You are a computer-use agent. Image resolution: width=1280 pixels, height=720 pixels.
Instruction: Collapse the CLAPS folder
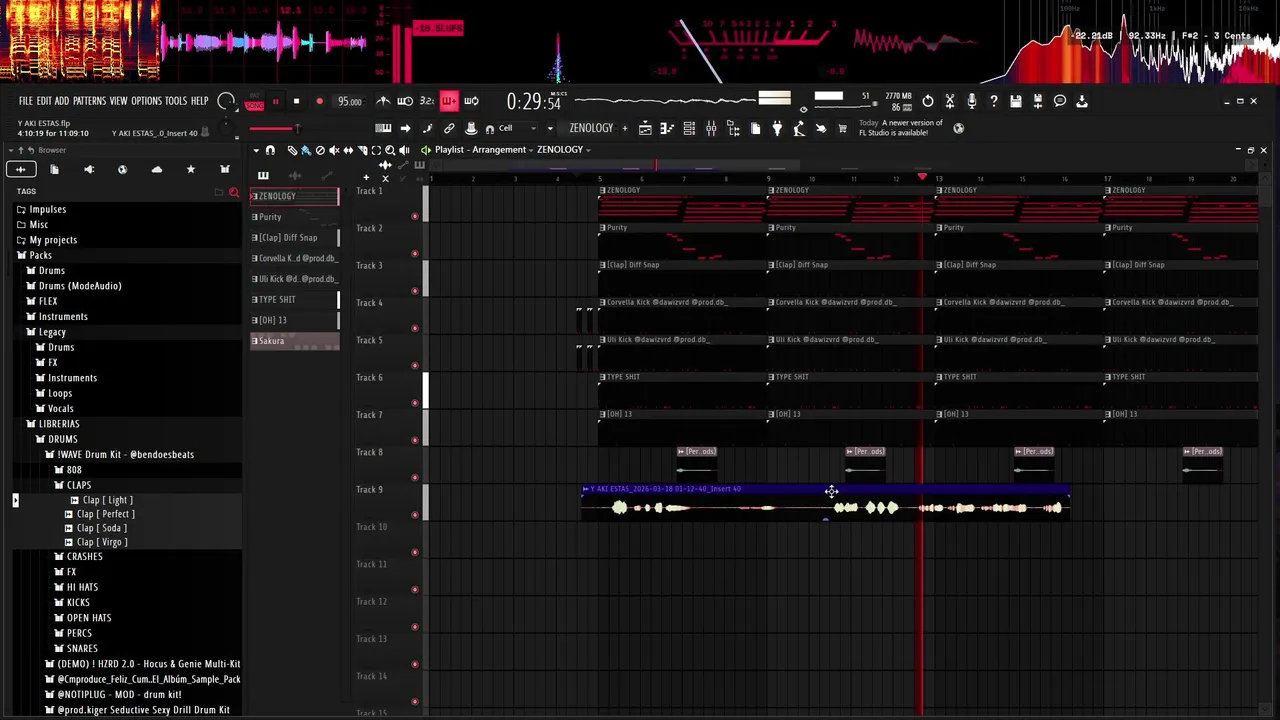click(x=79, y=485)
